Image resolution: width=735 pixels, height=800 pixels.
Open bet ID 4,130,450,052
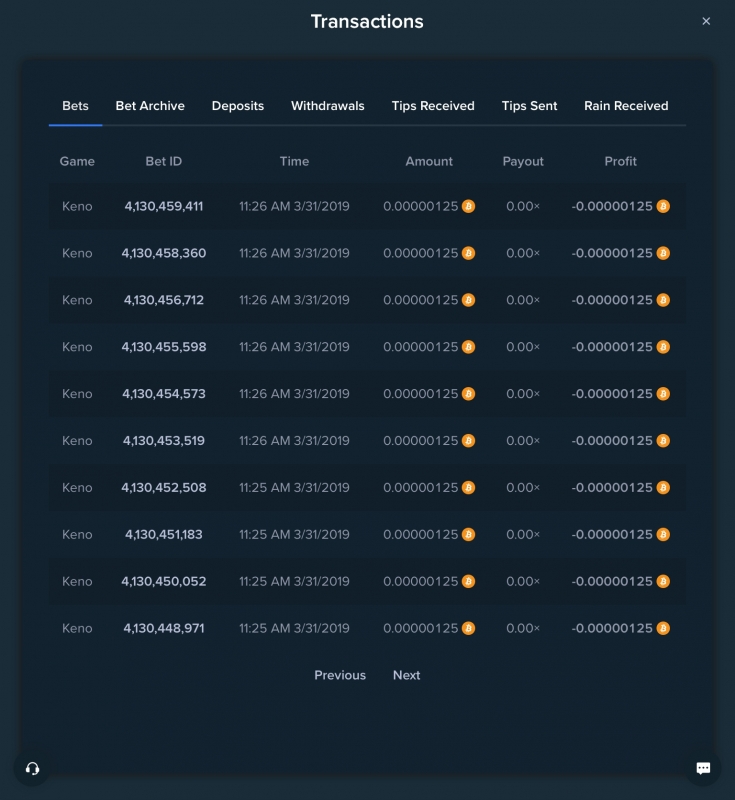(164, 582)
